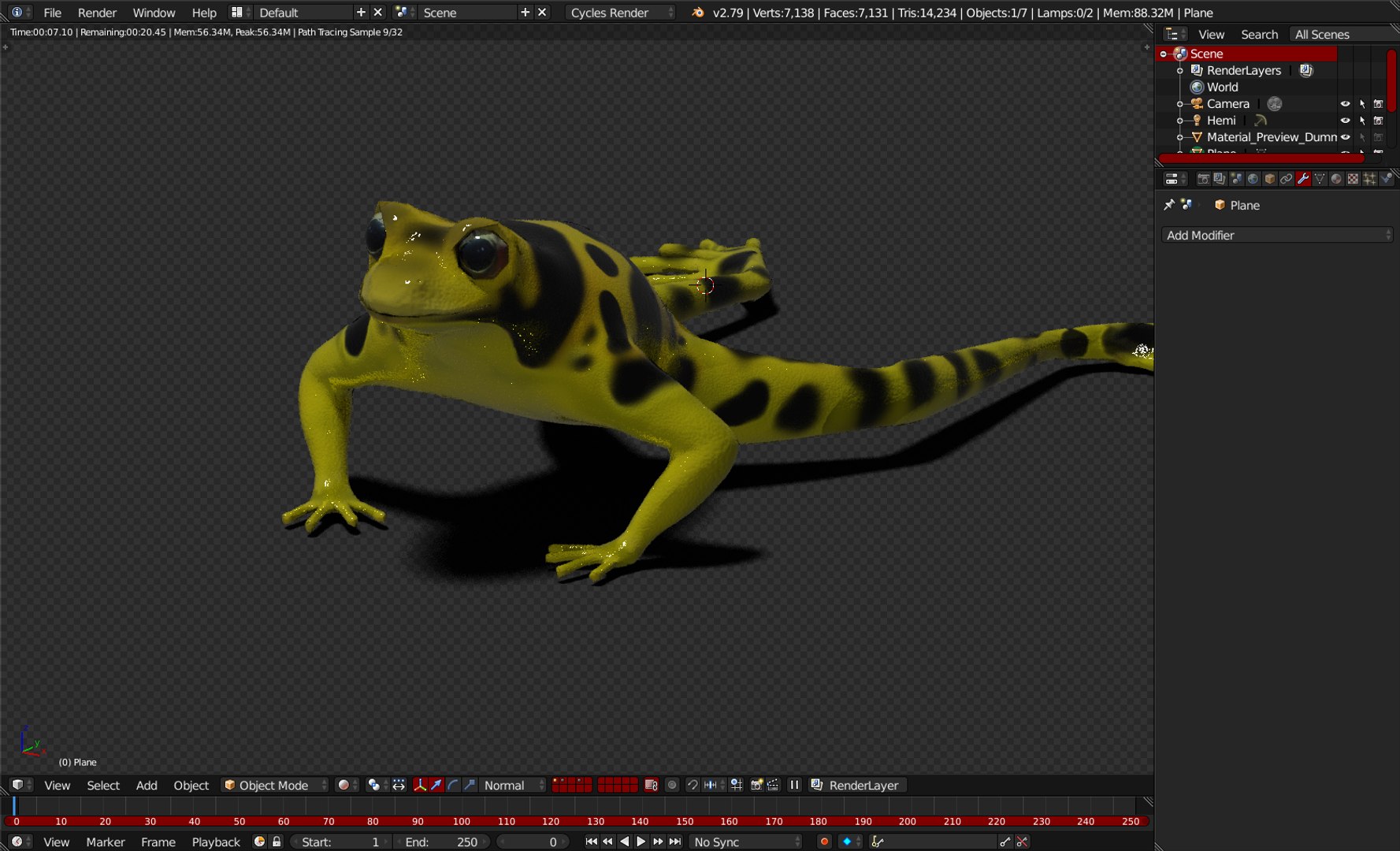The image size is (1400, 851).
Task: Click the pin icon beside Plane breadcrumb
Action: click(x=1169, y=205)
